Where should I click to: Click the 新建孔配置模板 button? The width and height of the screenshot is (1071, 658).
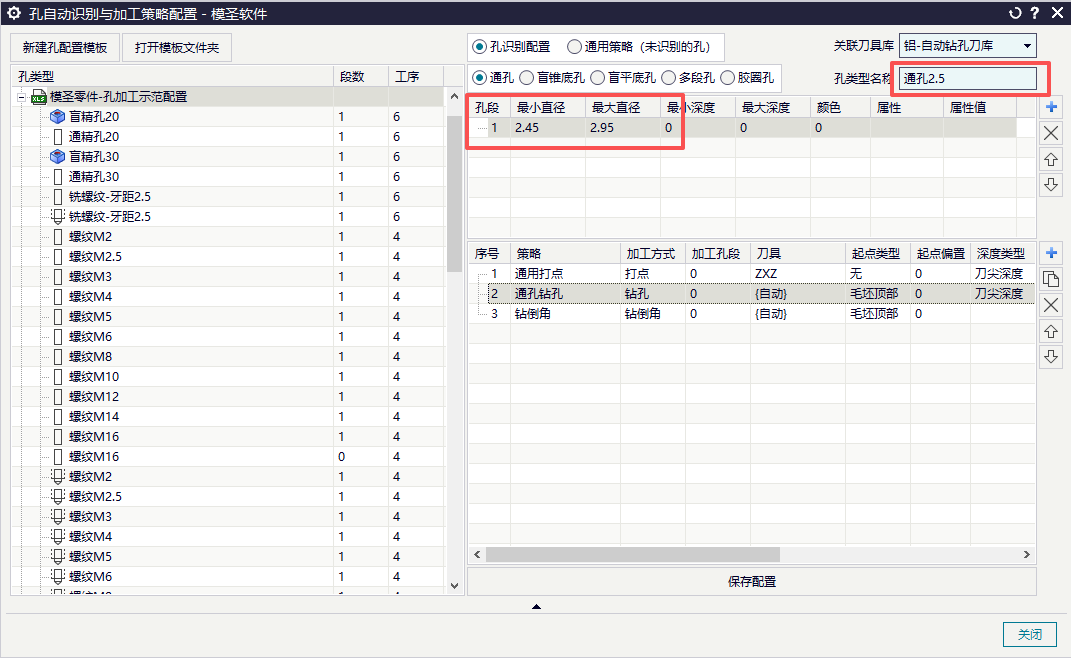coord(65,48)
